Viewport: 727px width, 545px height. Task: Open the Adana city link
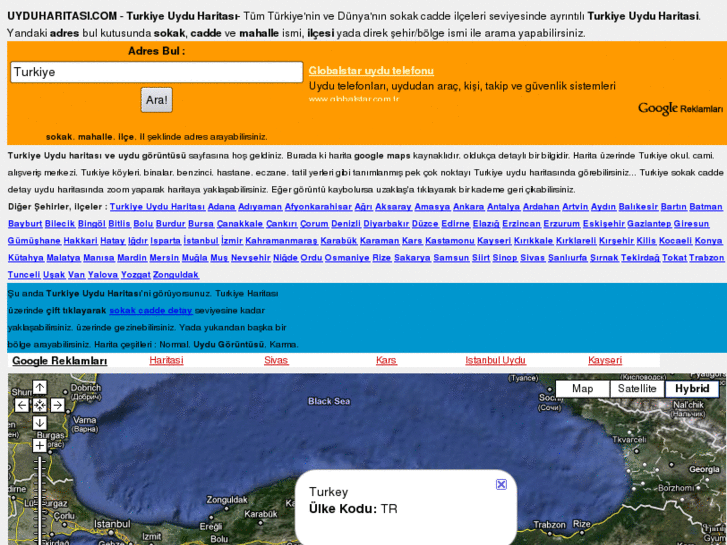222,206
